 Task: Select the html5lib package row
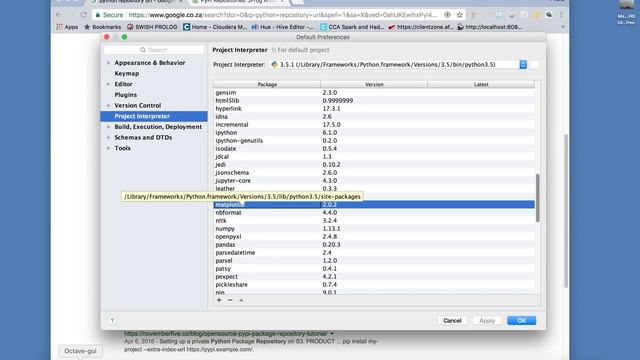coord(374,100)
